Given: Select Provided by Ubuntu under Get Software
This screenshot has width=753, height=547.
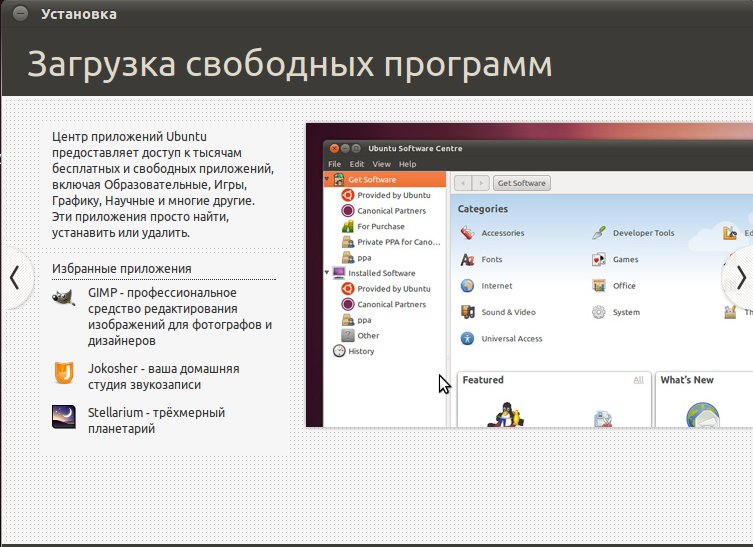Looking at the screenshot, I should [386, 195].
